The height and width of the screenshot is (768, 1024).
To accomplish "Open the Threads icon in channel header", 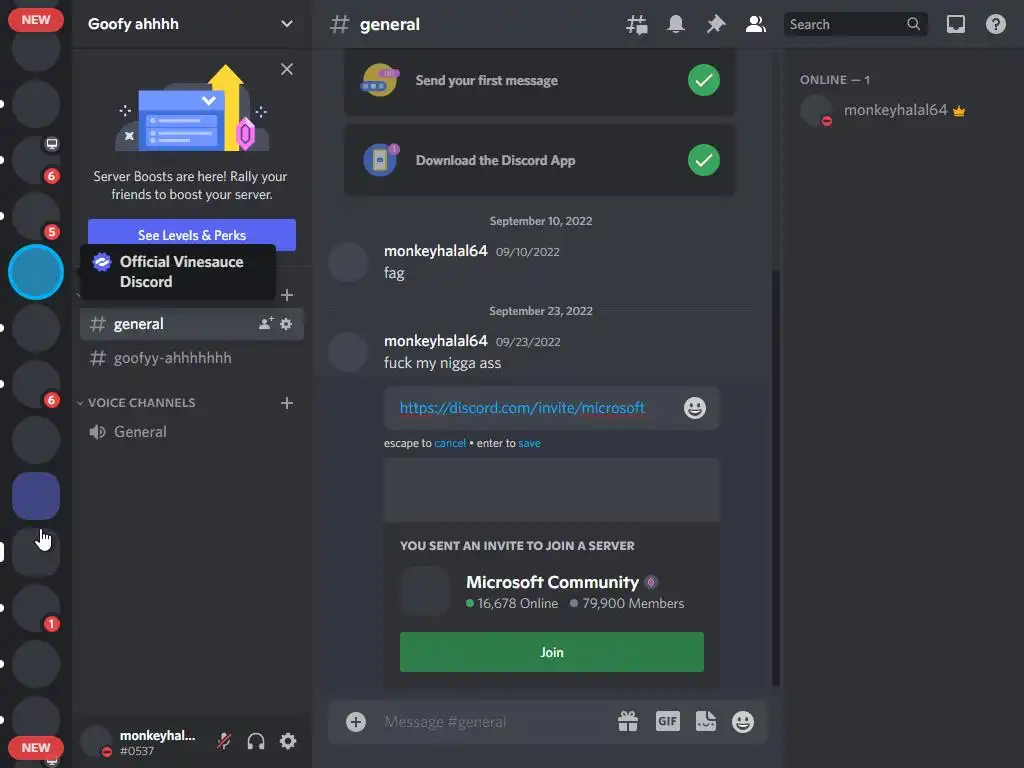I will tap(637, 25).
